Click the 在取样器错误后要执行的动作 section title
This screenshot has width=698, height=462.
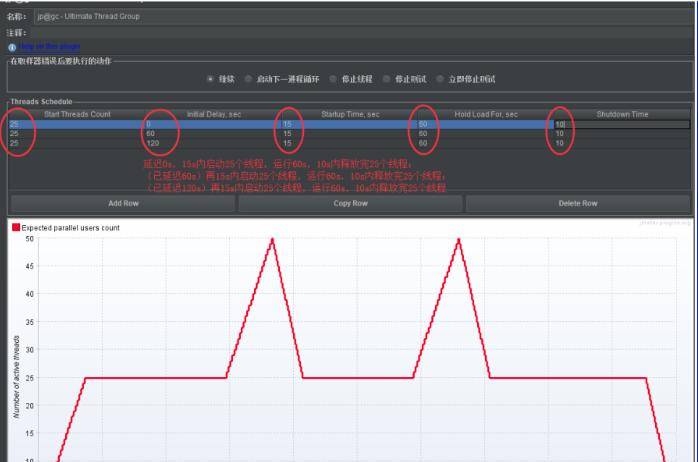pyautogui.click(x=61, y=61)
